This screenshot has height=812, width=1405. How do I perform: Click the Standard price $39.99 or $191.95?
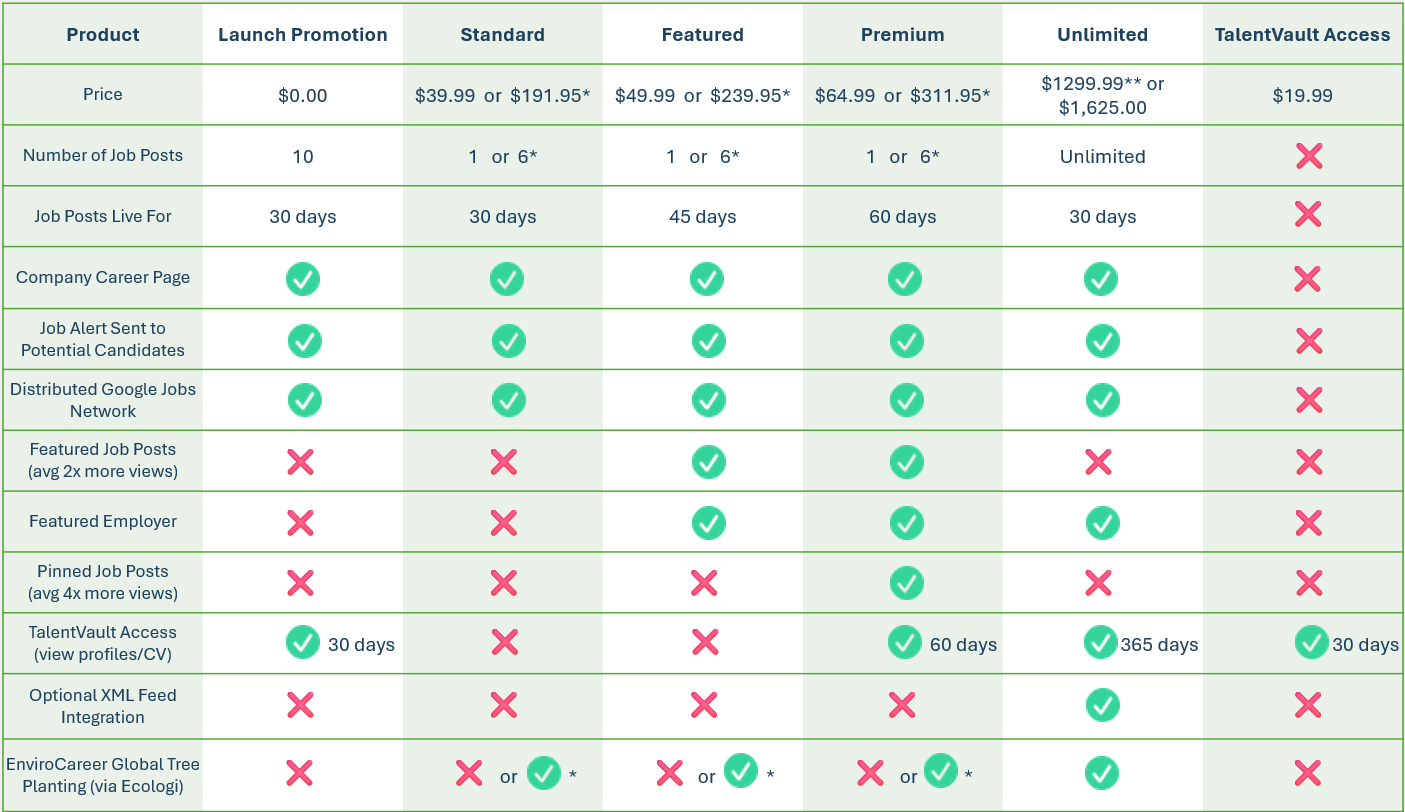[503, 95]
